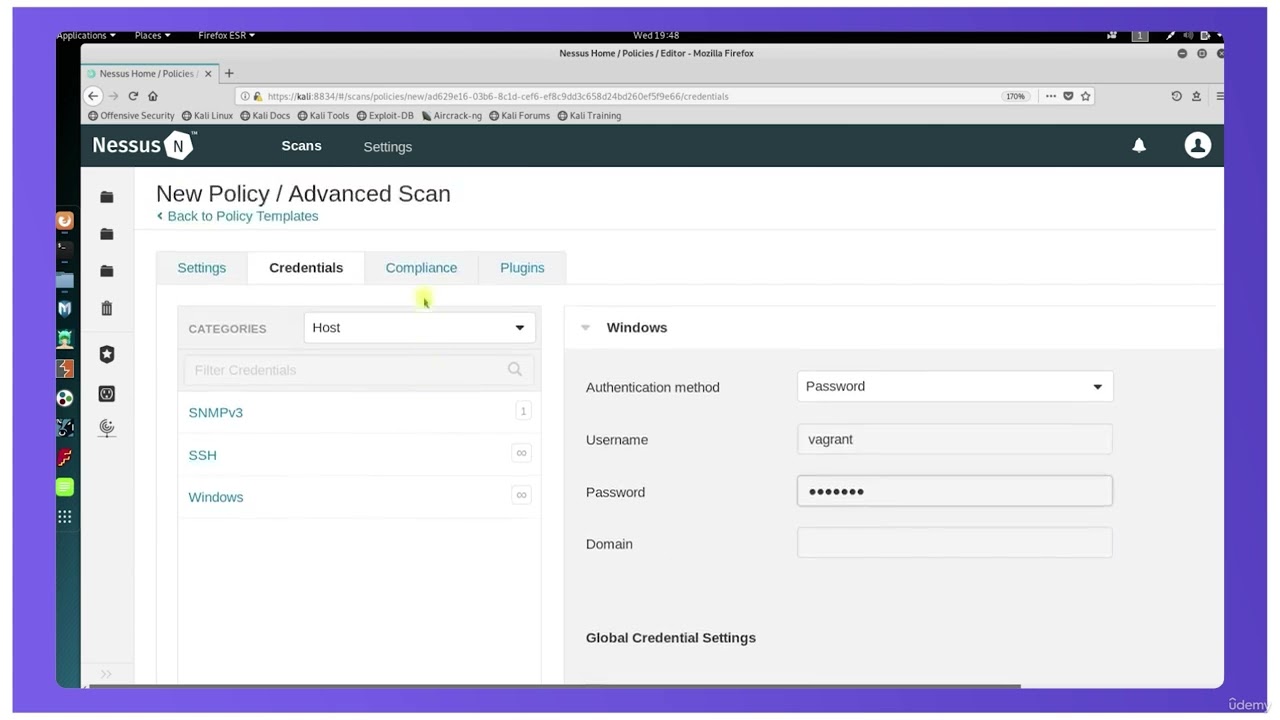Go to Firefox home page
Screen dimensions: 1280x720
[x=153, y=96]
